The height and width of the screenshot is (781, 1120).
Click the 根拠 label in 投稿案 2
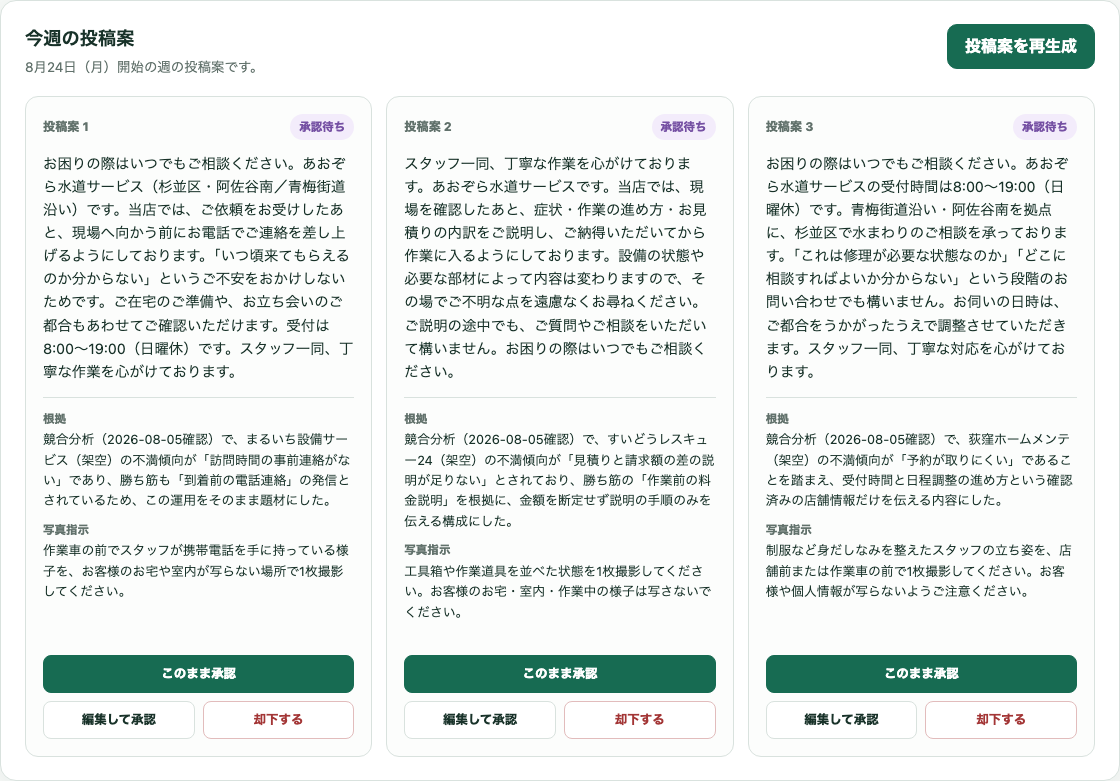pyautogui.click(x=416, y=419)
